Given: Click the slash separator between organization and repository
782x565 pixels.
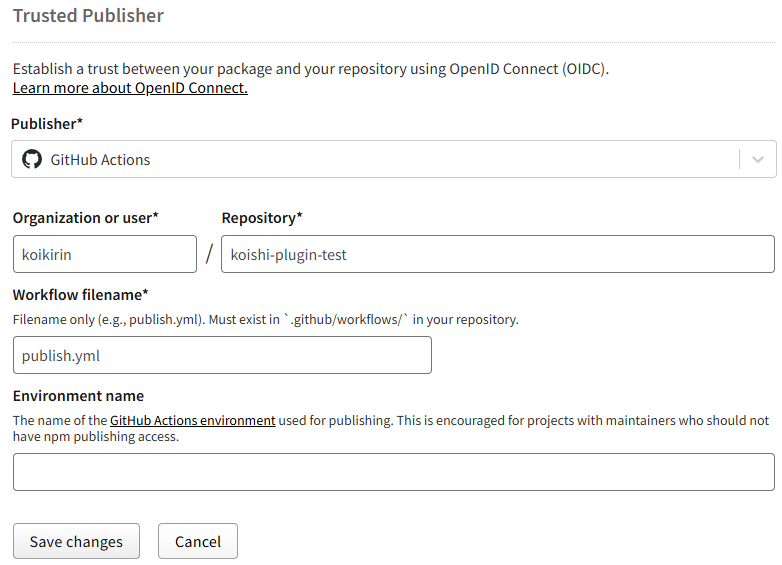Looking at the screenshot, I should 209,254.
